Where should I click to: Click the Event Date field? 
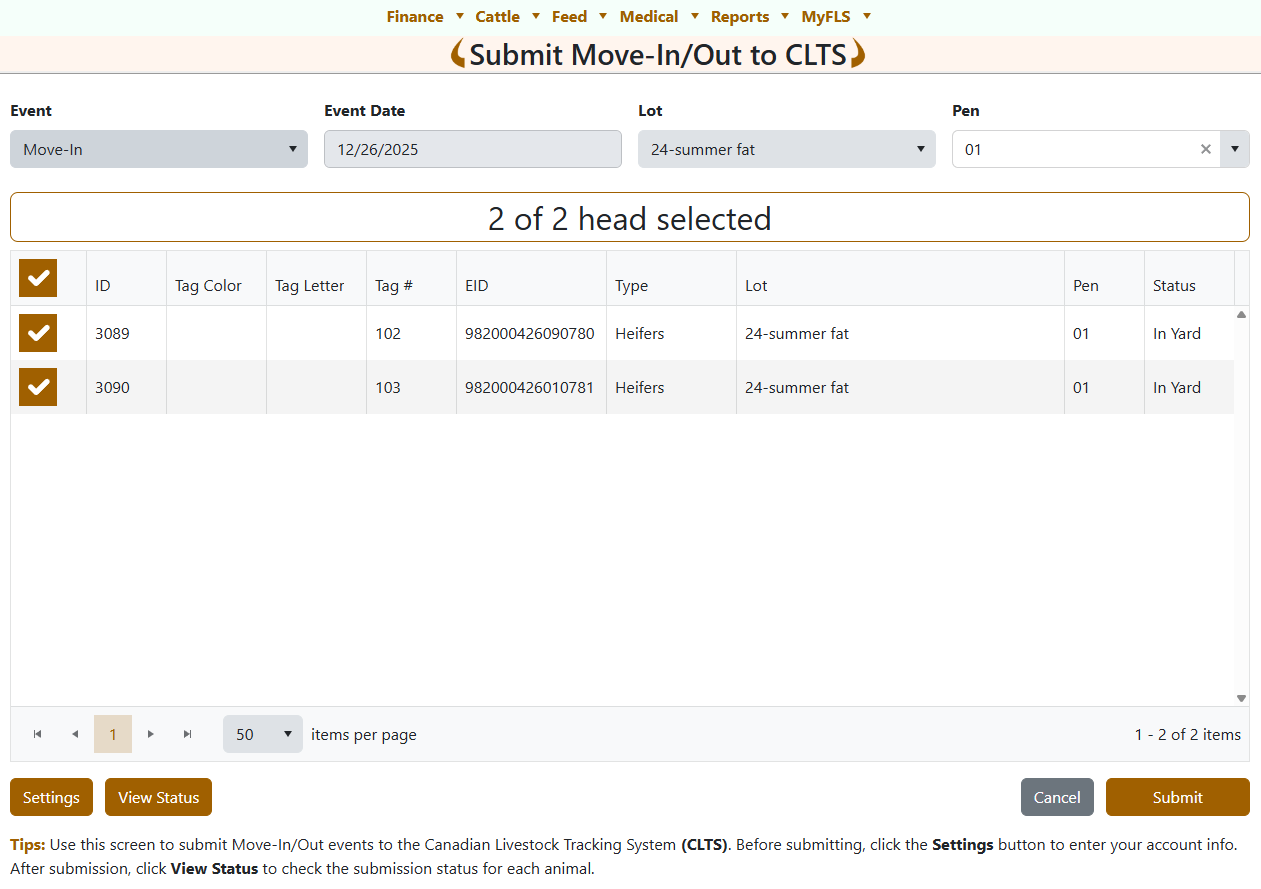472,149
